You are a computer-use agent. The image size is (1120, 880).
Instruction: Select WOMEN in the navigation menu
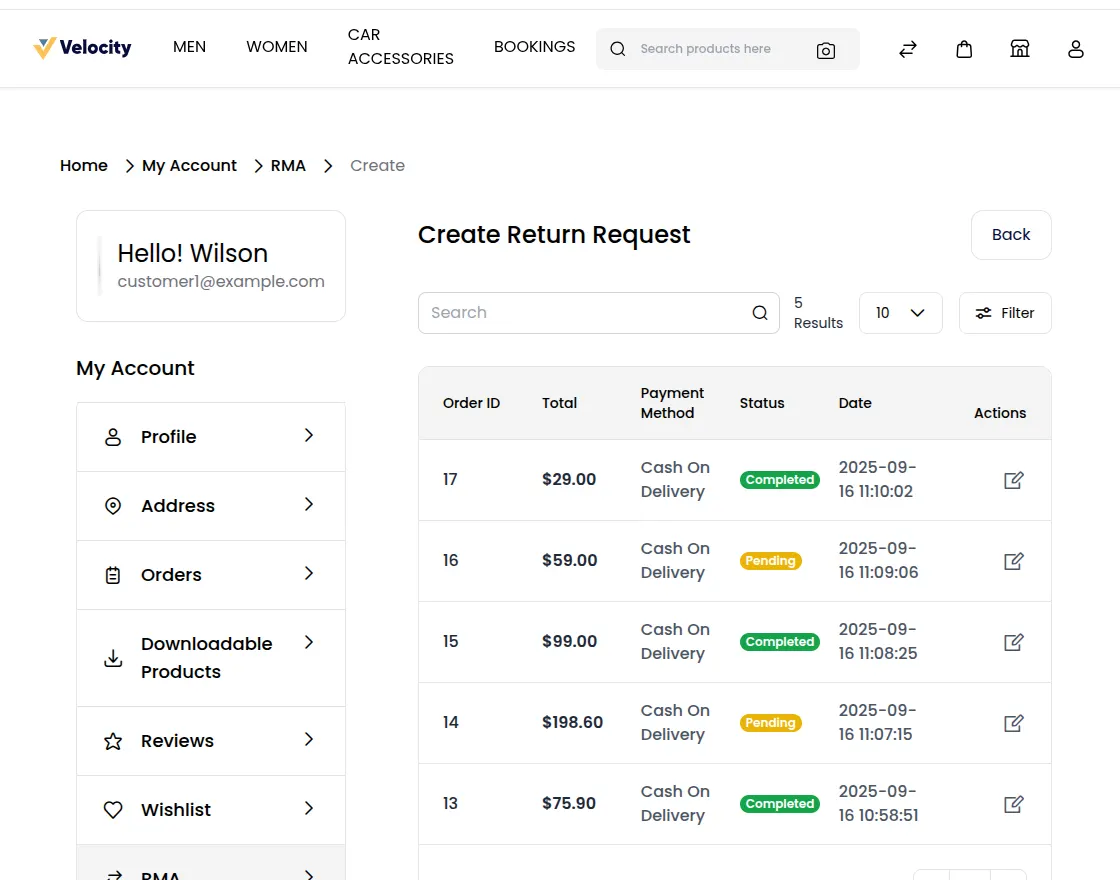[277, 46]
